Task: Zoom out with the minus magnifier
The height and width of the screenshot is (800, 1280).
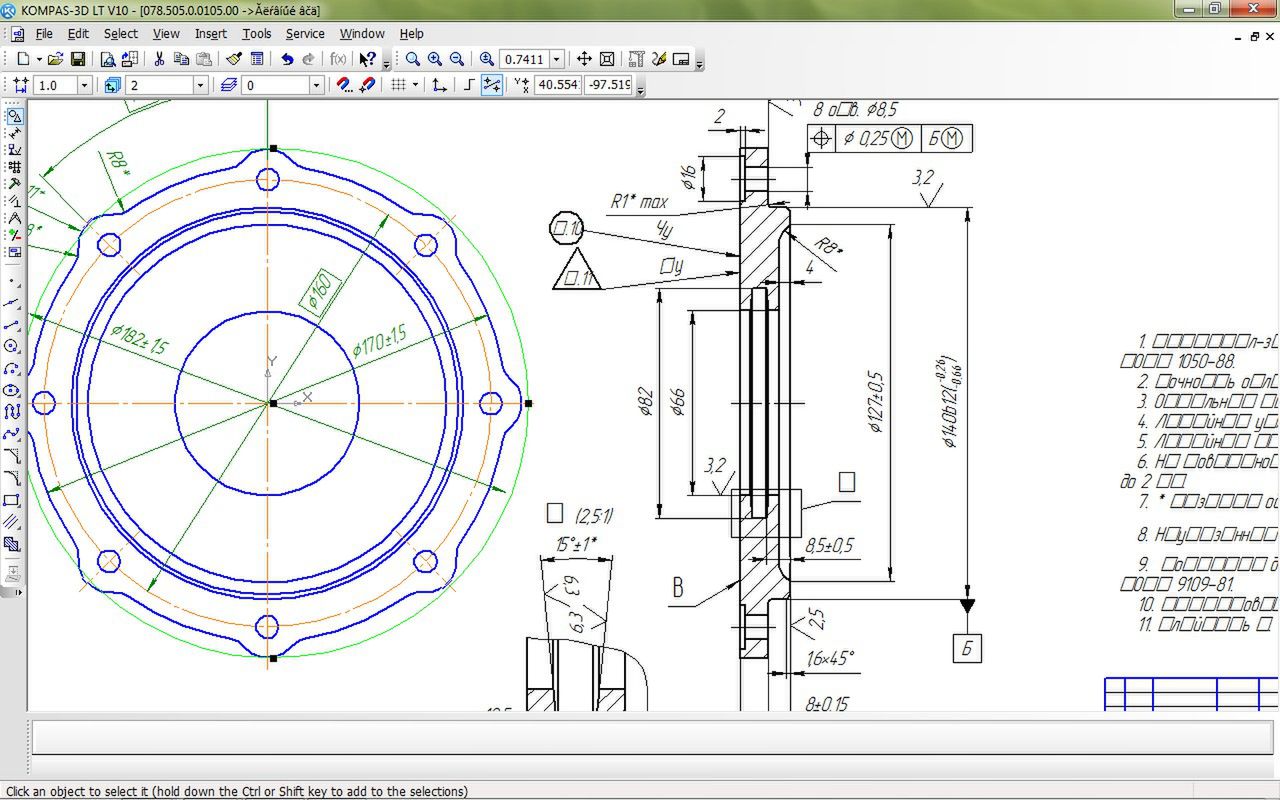Action: click(457, 59)
